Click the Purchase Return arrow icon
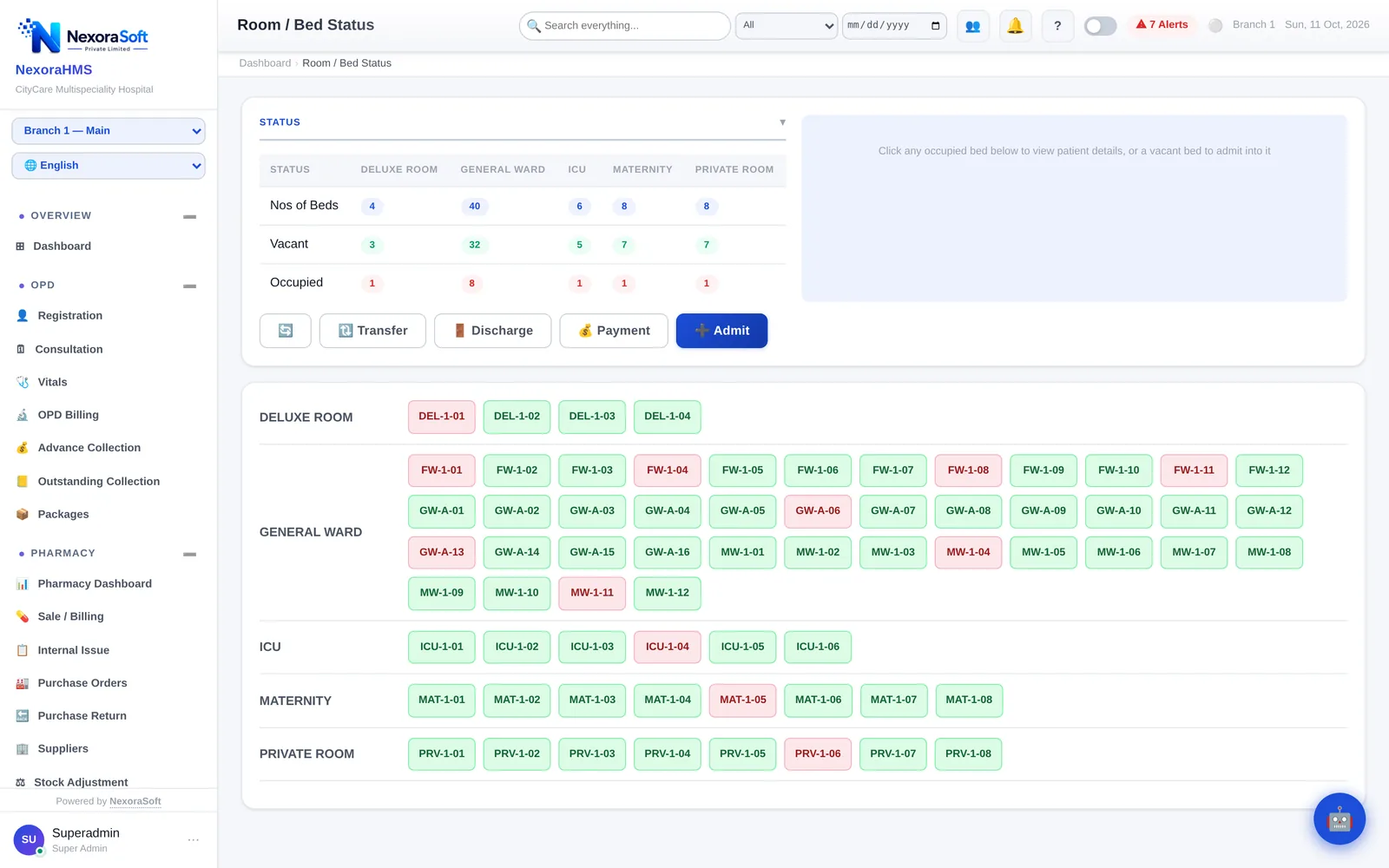This screenshot has height=868, width=1389. coord(23,716)
